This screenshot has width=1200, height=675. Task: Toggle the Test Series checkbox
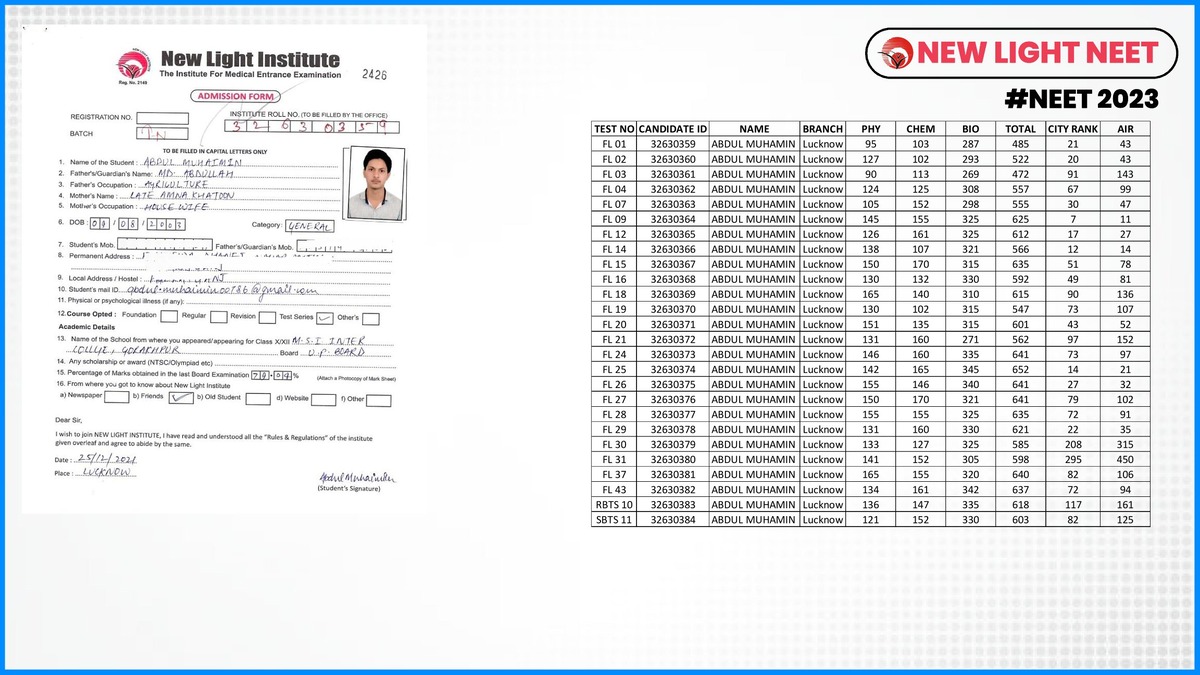coord(324,318)
